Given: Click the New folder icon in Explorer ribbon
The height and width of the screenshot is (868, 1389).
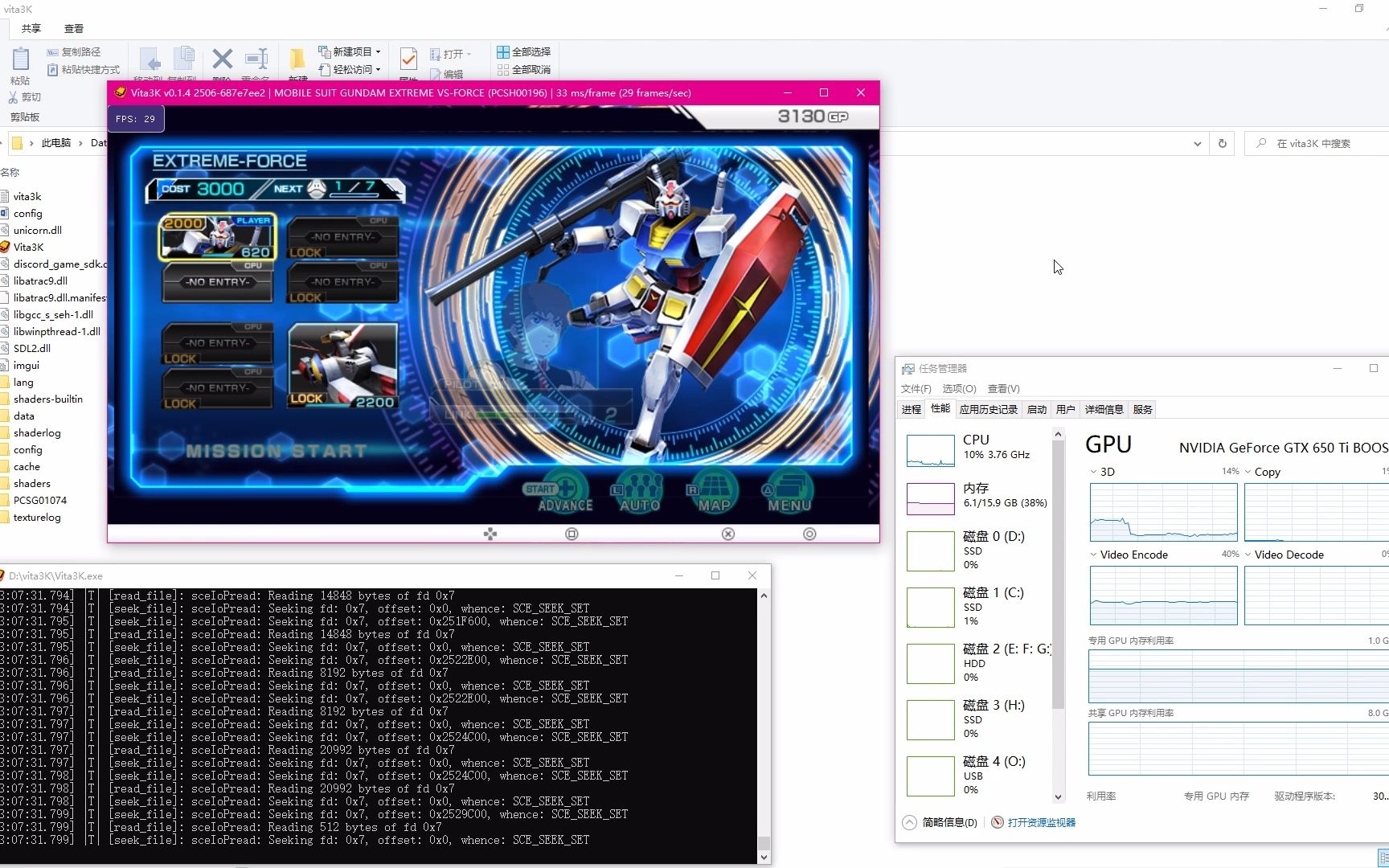Looking at the screenshot, I should (297, 59).
